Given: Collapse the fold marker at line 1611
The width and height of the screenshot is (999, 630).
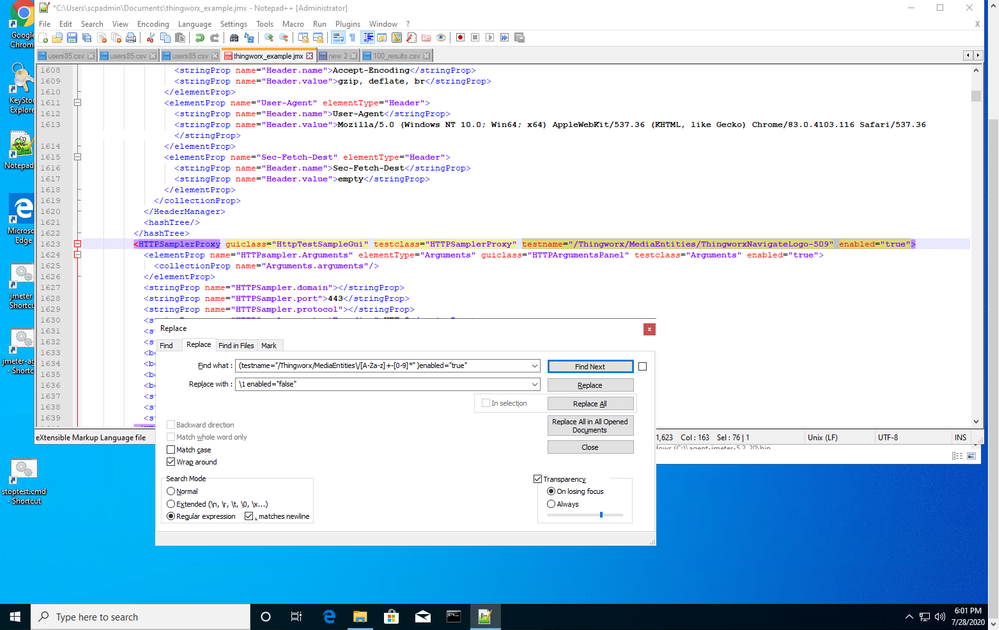Looking at the screenshot, I should (x=77, y=103).
